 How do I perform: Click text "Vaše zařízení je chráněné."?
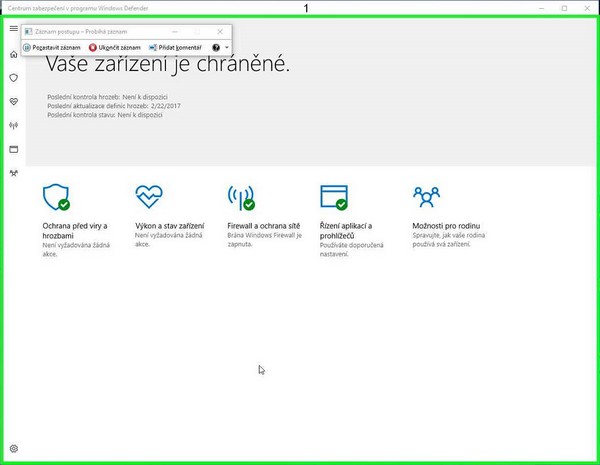[168, 63]
